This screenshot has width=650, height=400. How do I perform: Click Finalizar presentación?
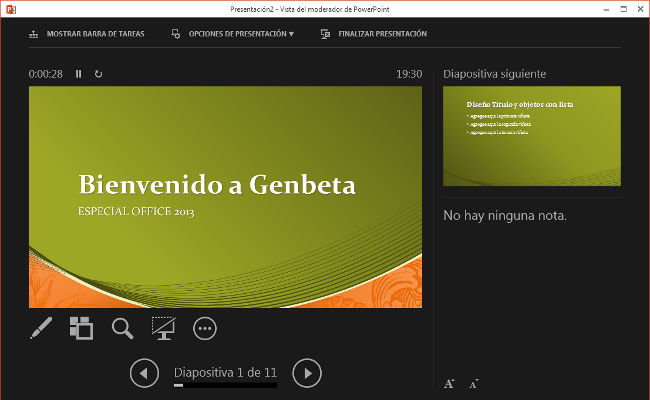pos(374,34)
